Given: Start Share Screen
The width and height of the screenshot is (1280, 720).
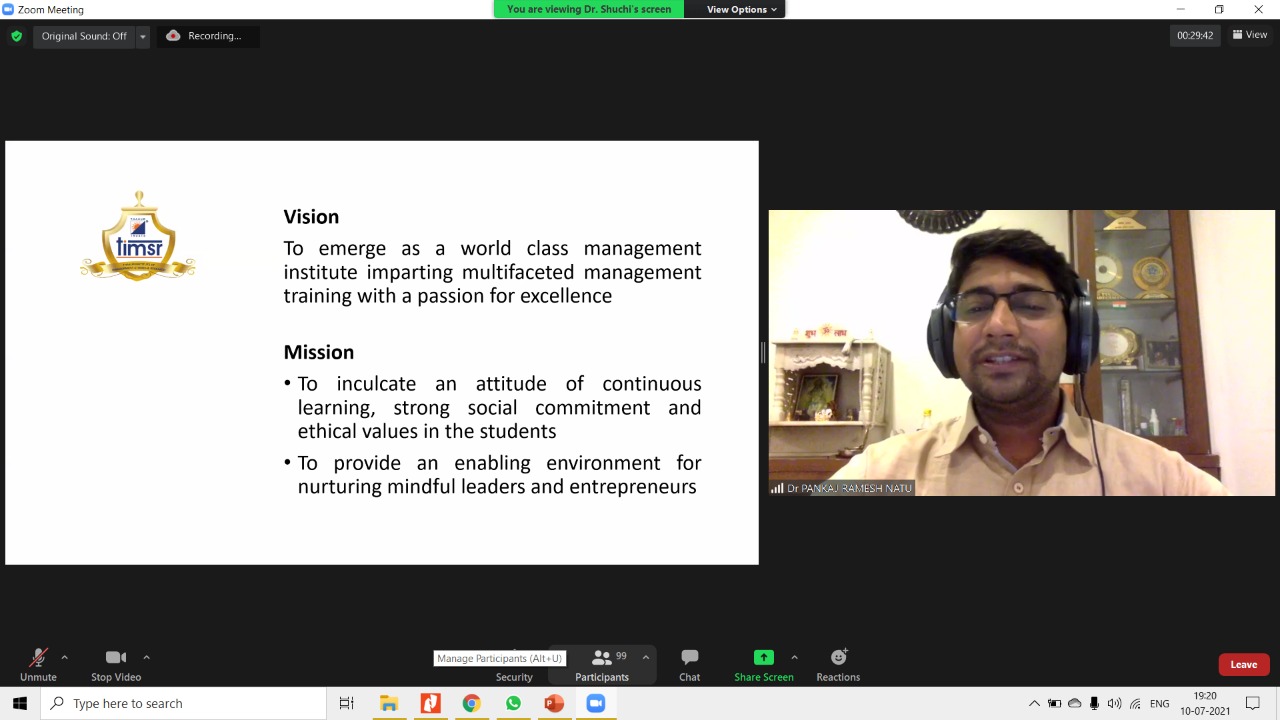Looking at the screenshot, I should [764, 665].
